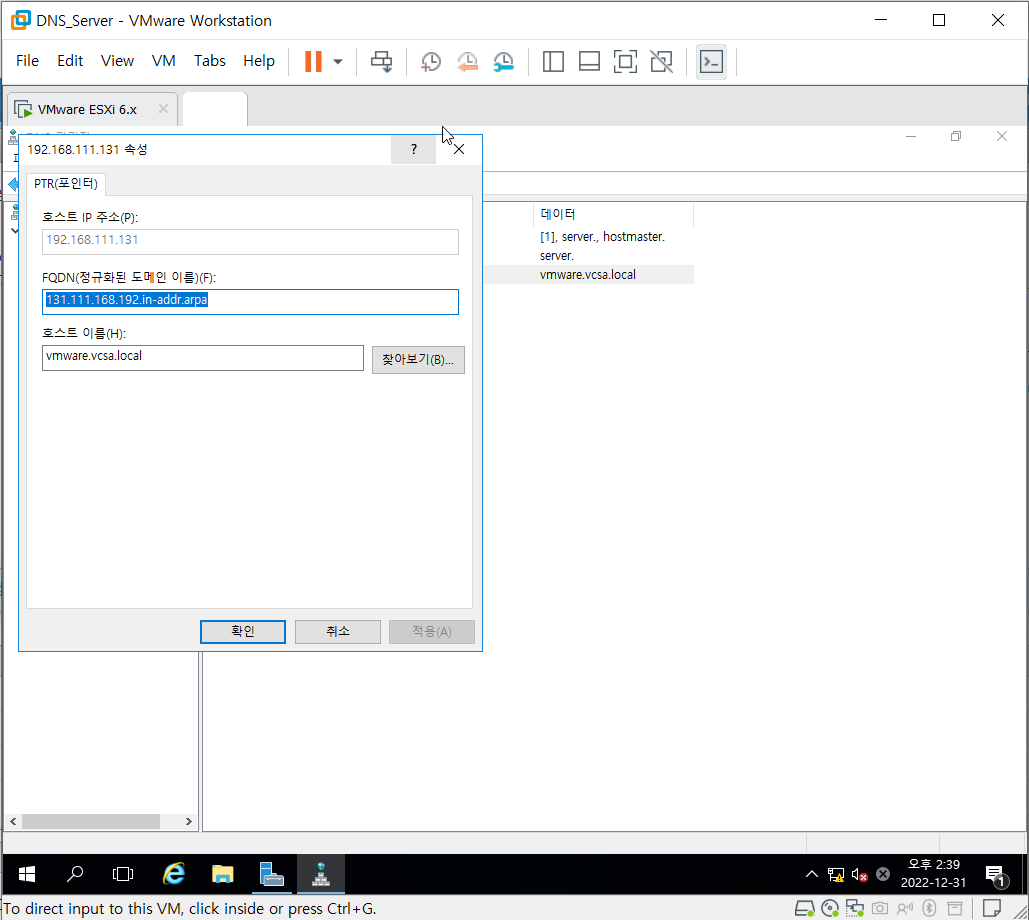Image resolution: width=1029 pixels, height=920 pixels.
Task: Click the VMware network adapter status icon
Action: coord(854,908)
